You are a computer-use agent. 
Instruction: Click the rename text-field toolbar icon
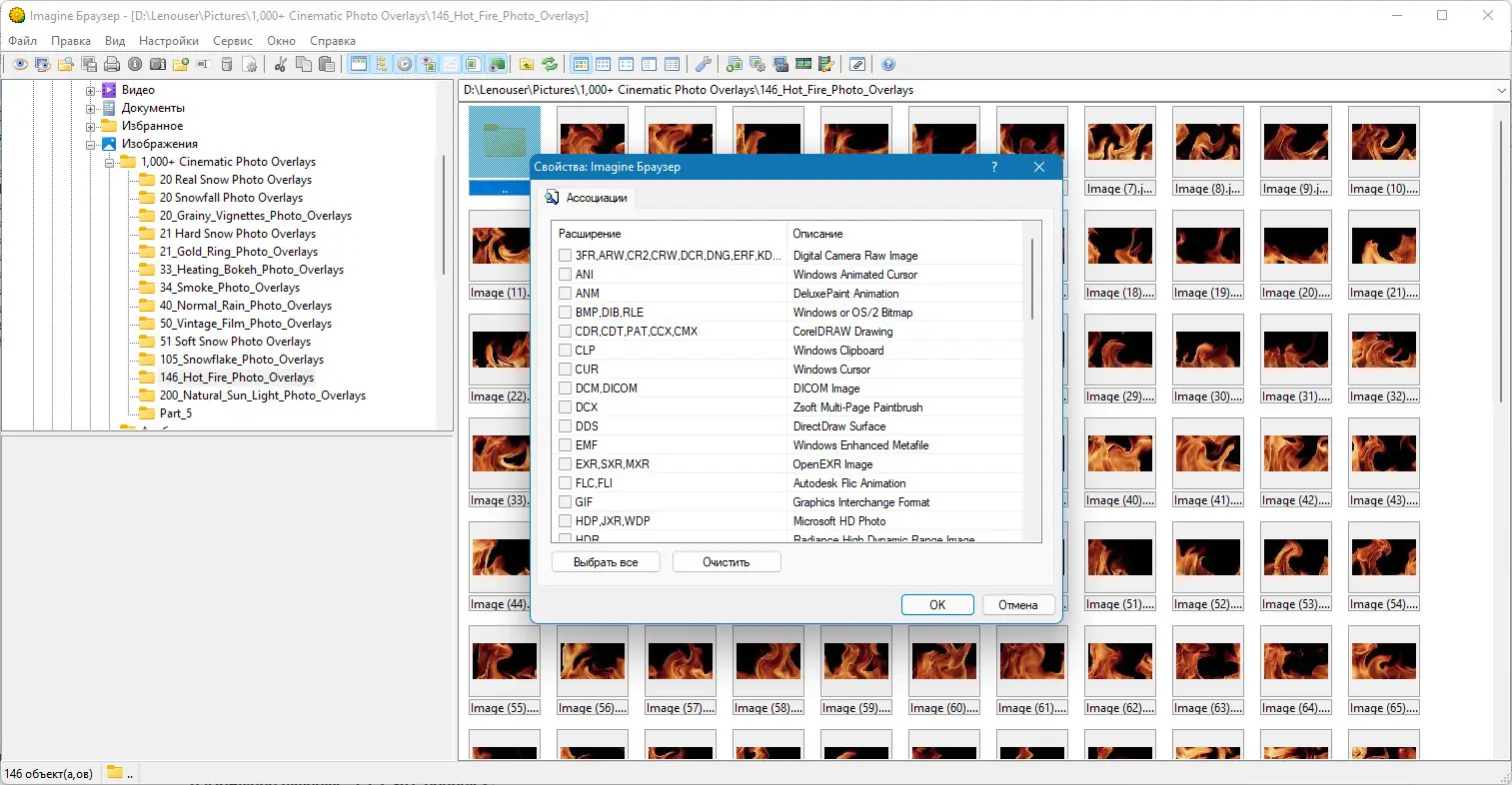(203, 65)
